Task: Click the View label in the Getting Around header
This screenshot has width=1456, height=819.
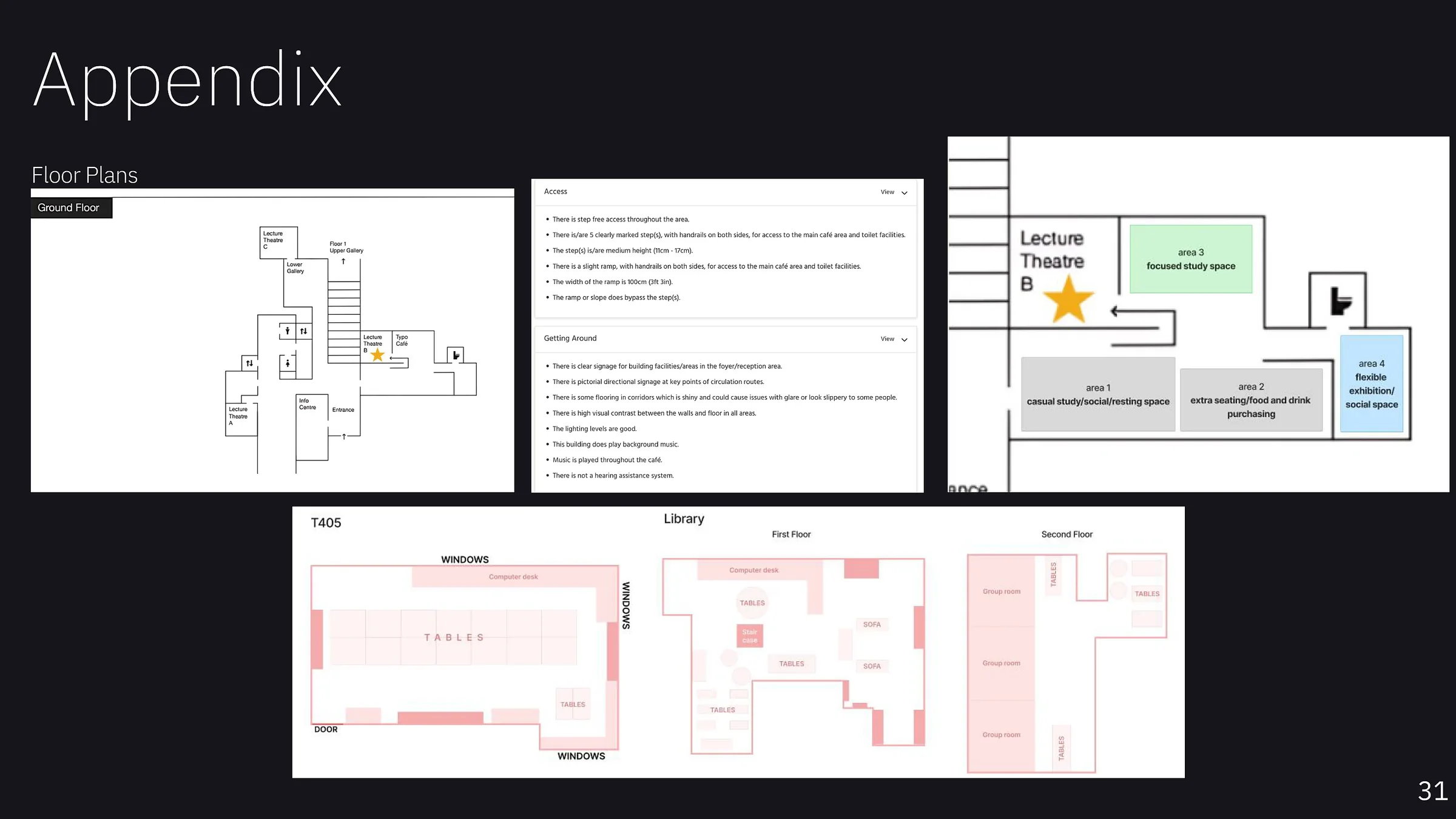Action: [887, 339]
